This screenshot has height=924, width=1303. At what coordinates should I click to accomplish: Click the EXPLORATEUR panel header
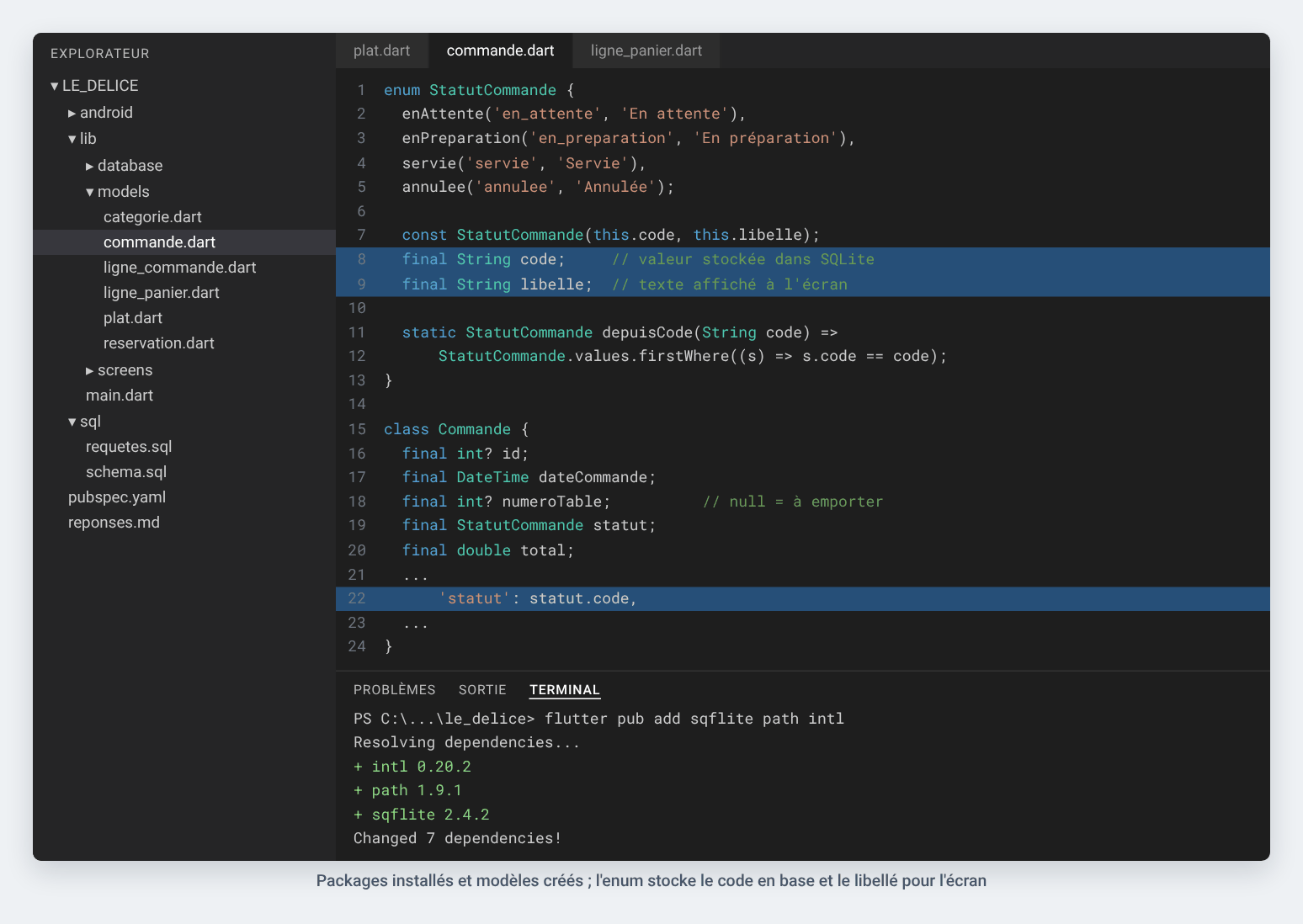(x=100, y=54)
